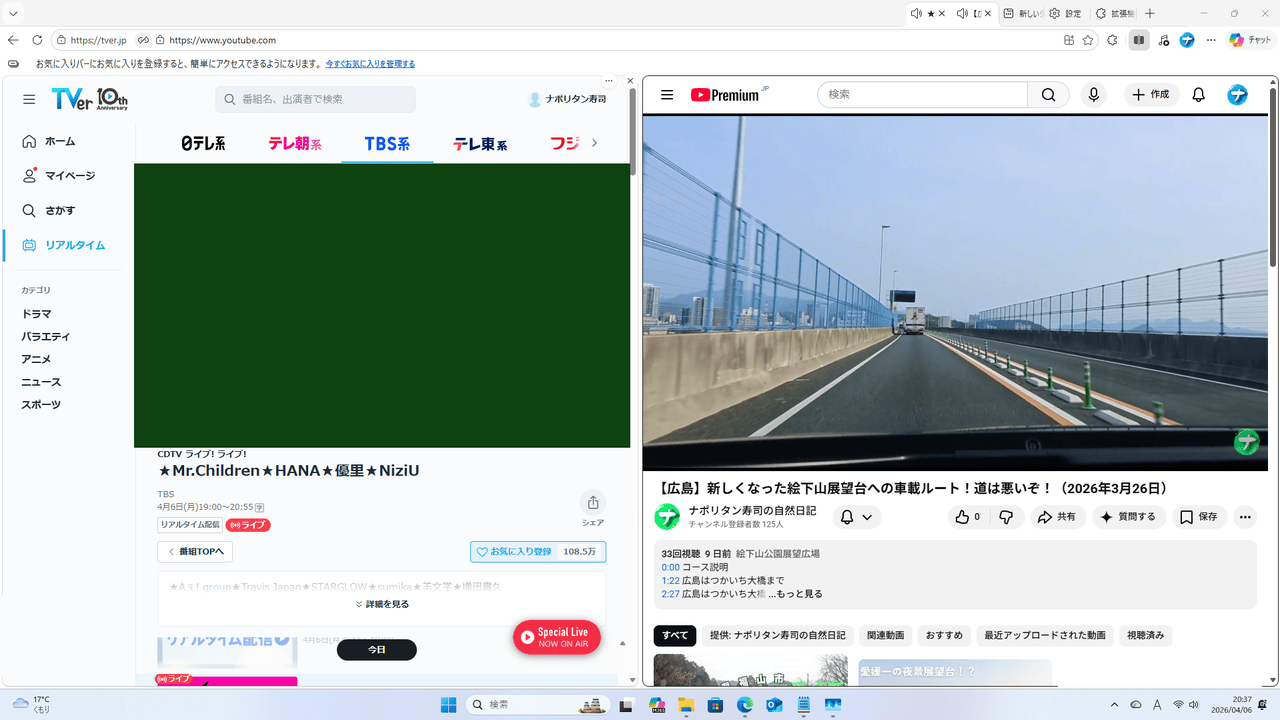This screenshot has height=720, width=1280.
Task: Switch to the フジ network tab
Action: (565, 143)
